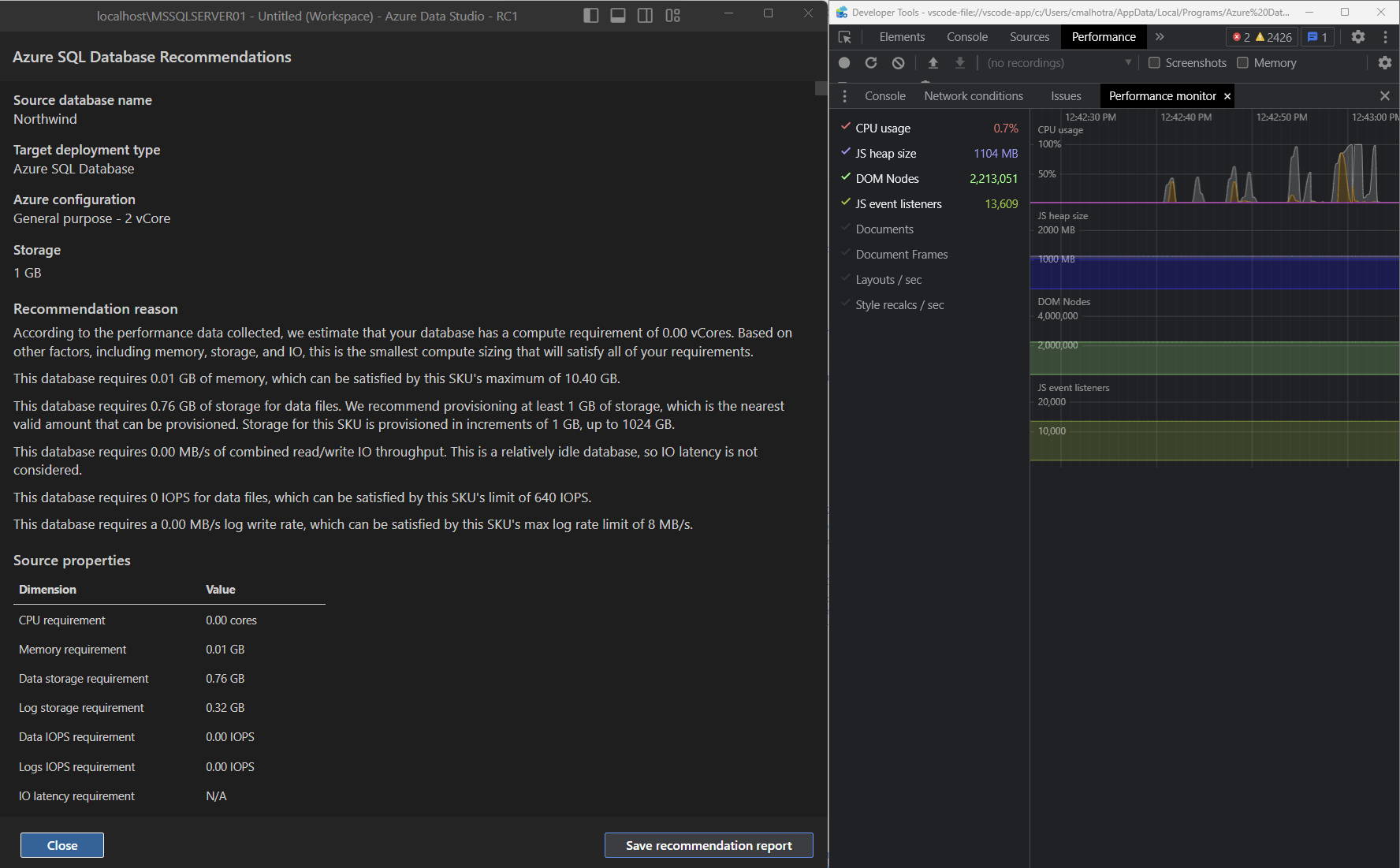Load a profile using the upload icon

[x=933, y=63]
